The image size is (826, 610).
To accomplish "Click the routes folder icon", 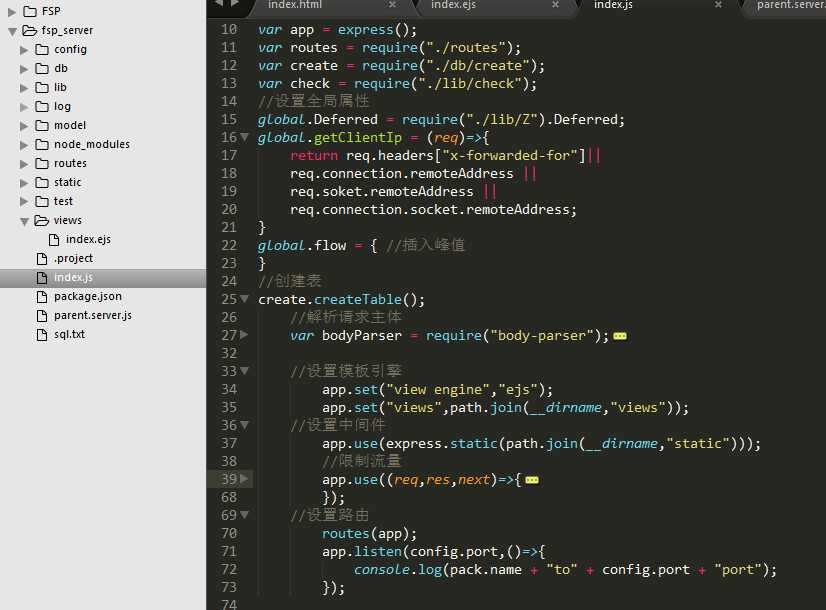I will [x=42, y=163].
